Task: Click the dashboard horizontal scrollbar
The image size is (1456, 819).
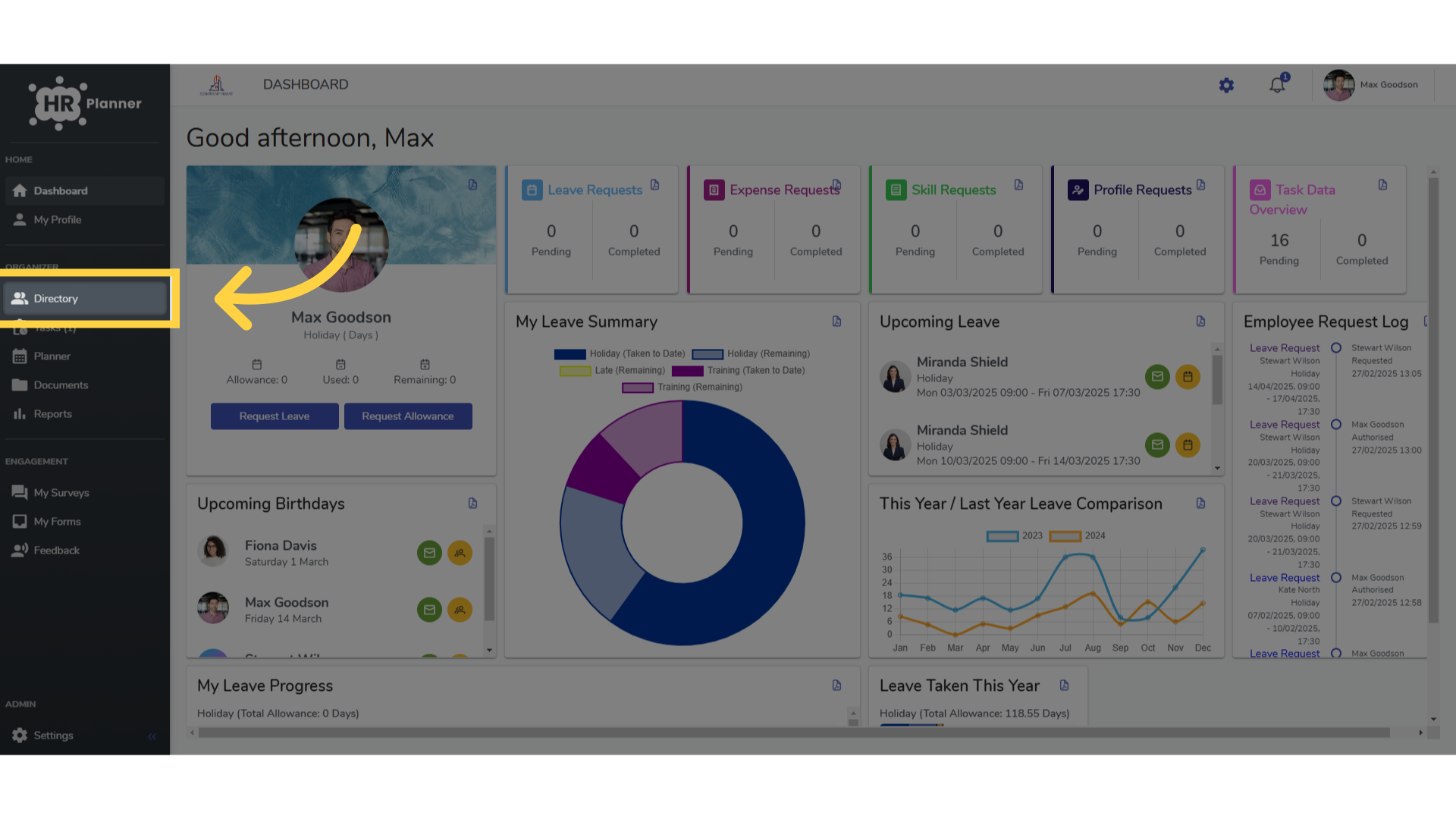Action: tap(793, 733)
